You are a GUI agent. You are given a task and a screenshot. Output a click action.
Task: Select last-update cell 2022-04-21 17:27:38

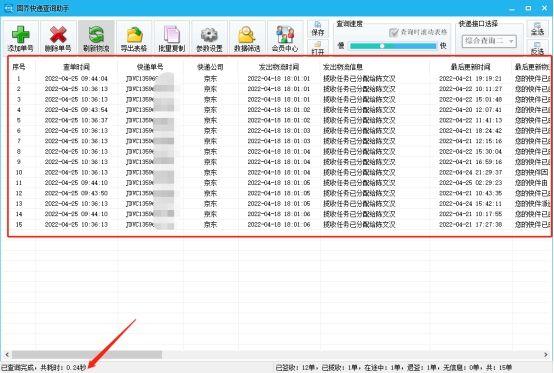(470, 224)
